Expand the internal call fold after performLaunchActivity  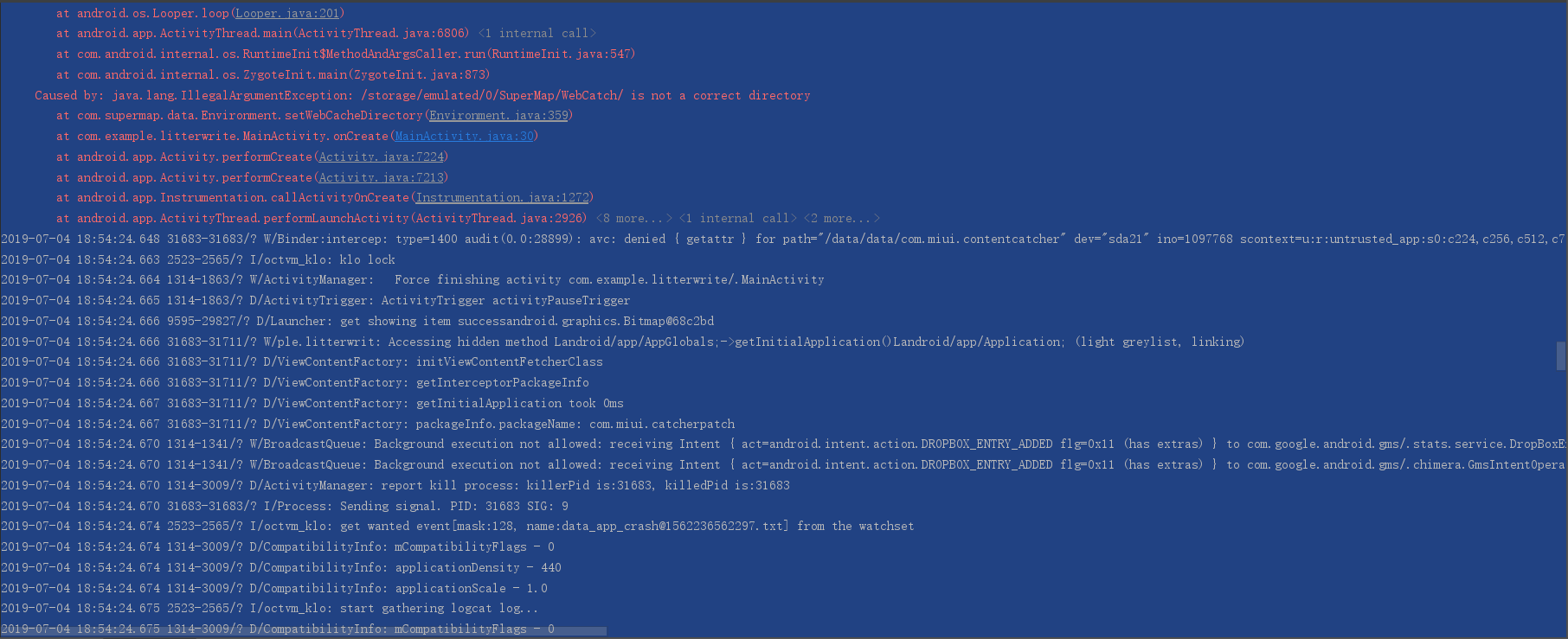point(737,218)
